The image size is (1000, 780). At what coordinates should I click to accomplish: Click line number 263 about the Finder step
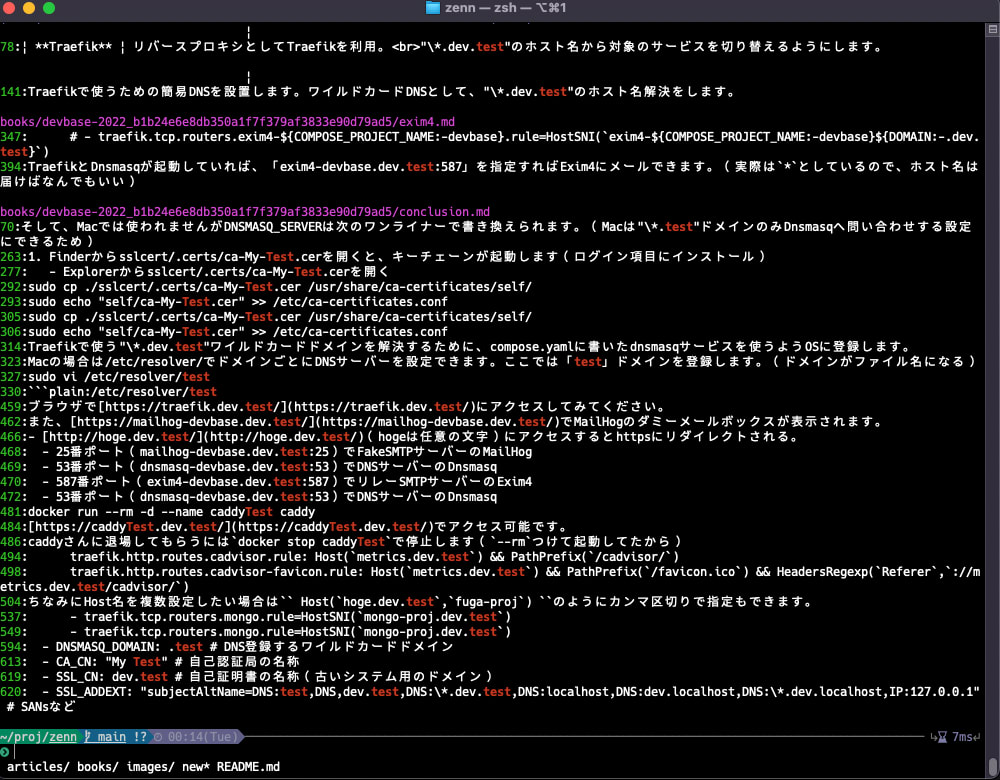coord(11,256)
